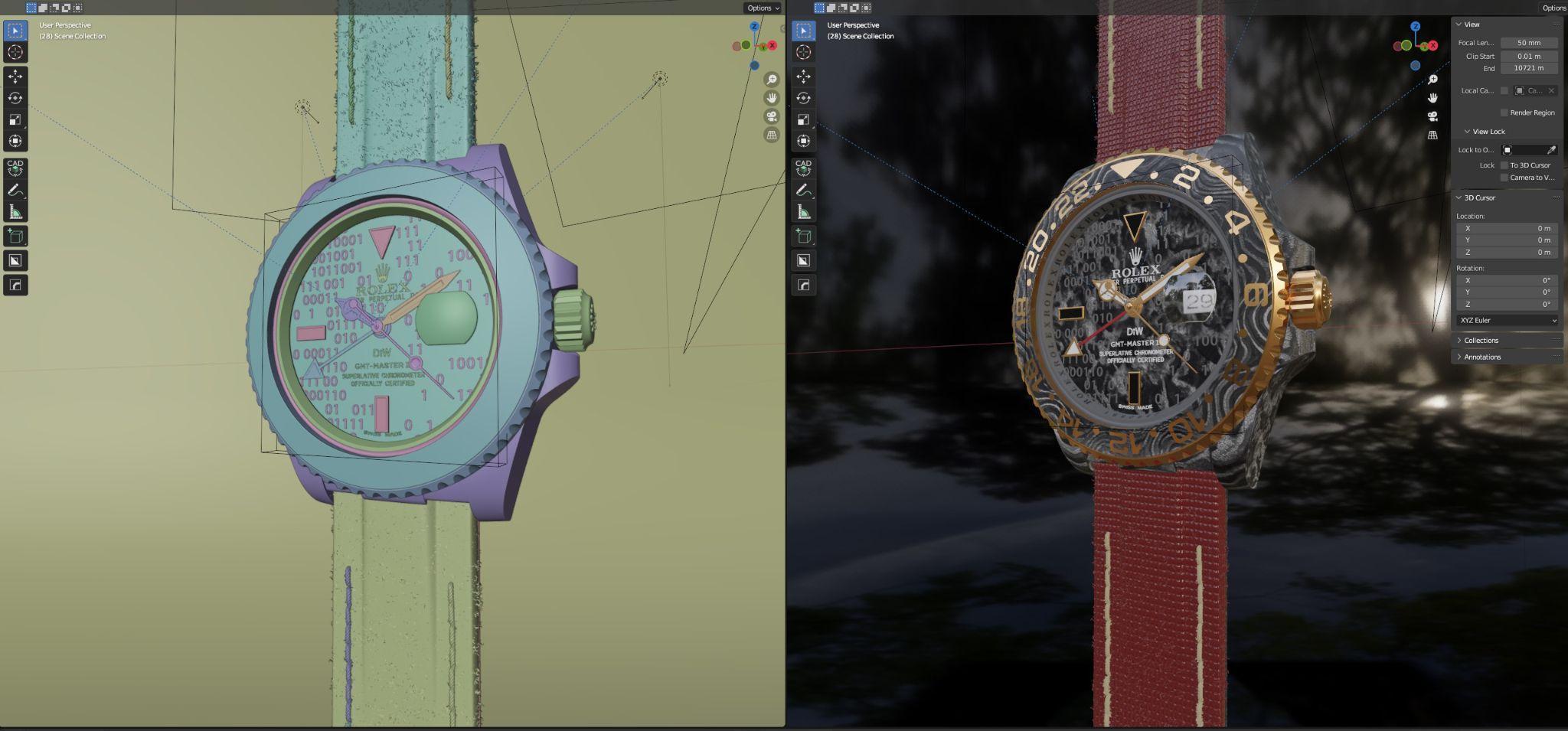Activate the CAD tool in left viewport
The image size is (1568, 731).
[x=15, y=168]
